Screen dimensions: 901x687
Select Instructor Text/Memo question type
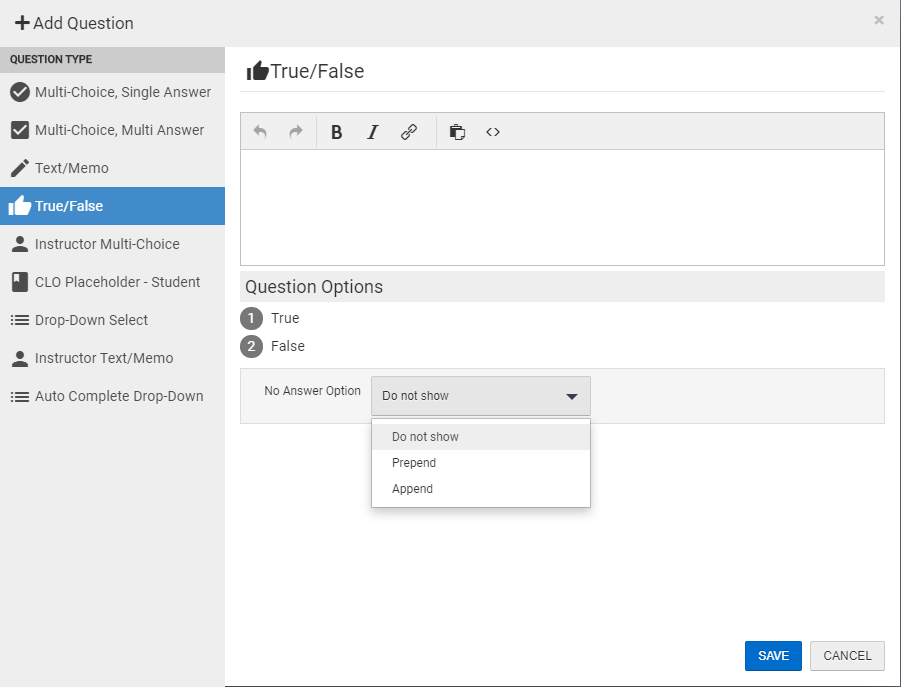113,358
